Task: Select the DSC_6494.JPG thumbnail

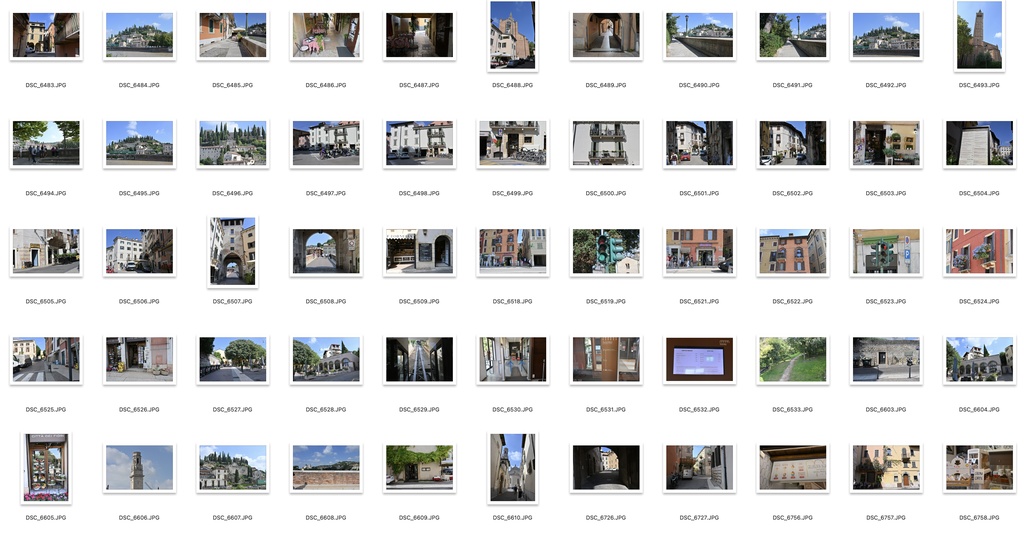Action: pos(46,143)
